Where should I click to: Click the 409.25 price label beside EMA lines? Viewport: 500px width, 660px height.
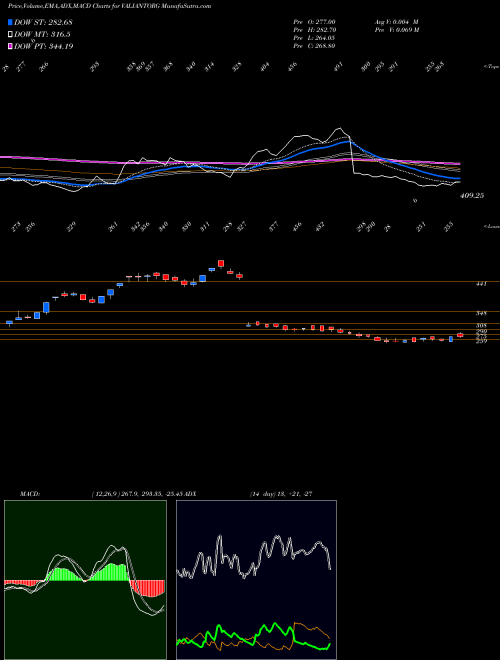pyautogui.click(x=472, y=196)
